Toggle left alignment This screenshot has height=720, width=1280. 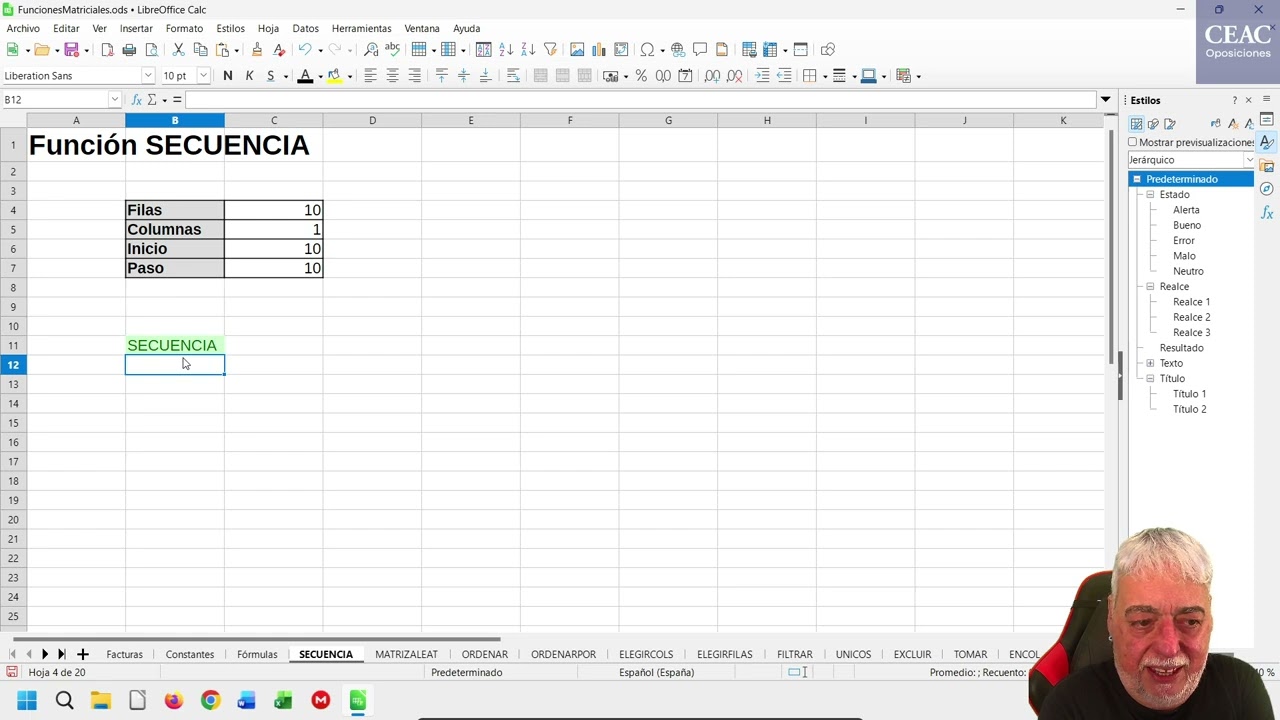click(370, 75)
